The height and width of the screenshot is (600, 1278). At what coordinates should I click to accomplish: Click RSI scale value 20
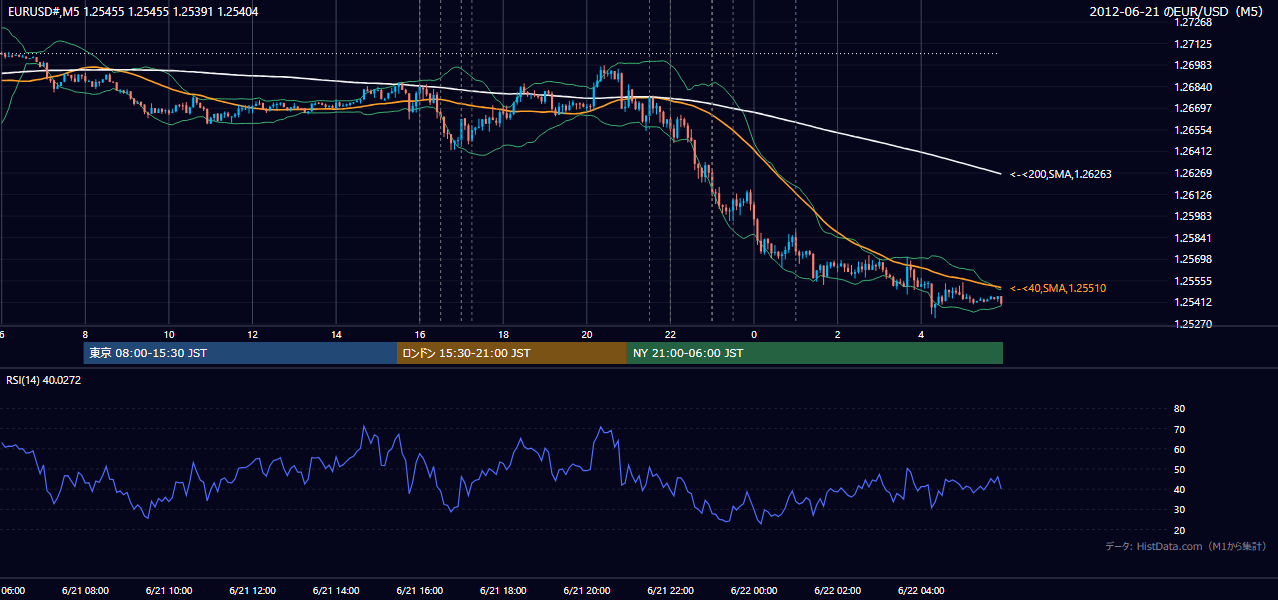[1179, 530]
